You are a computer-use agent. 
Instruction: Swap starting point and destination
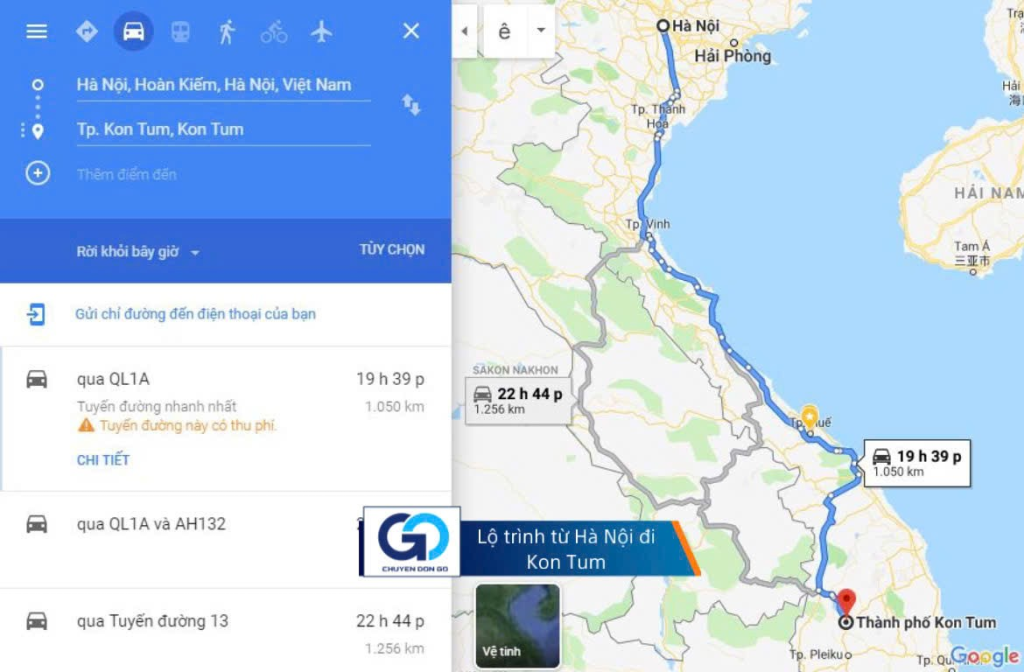(411, 104)
